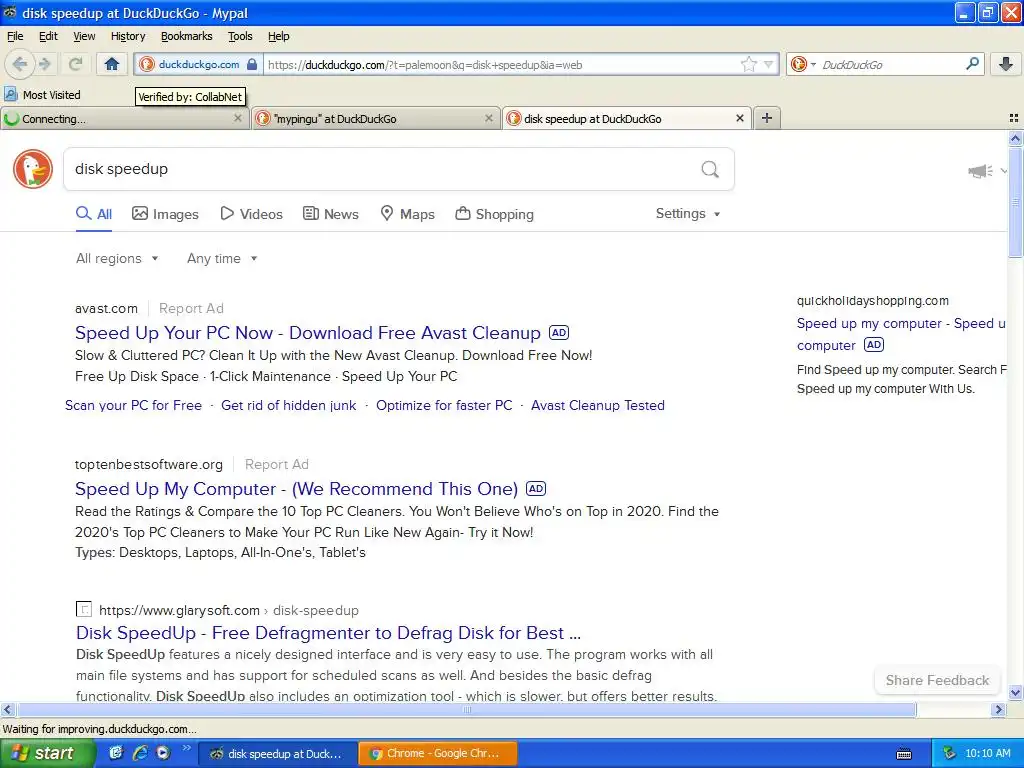Viewport: 1024px width, 768px height.
Task: Click the glarysoft.com favicon
Action: tap(84, 609)
